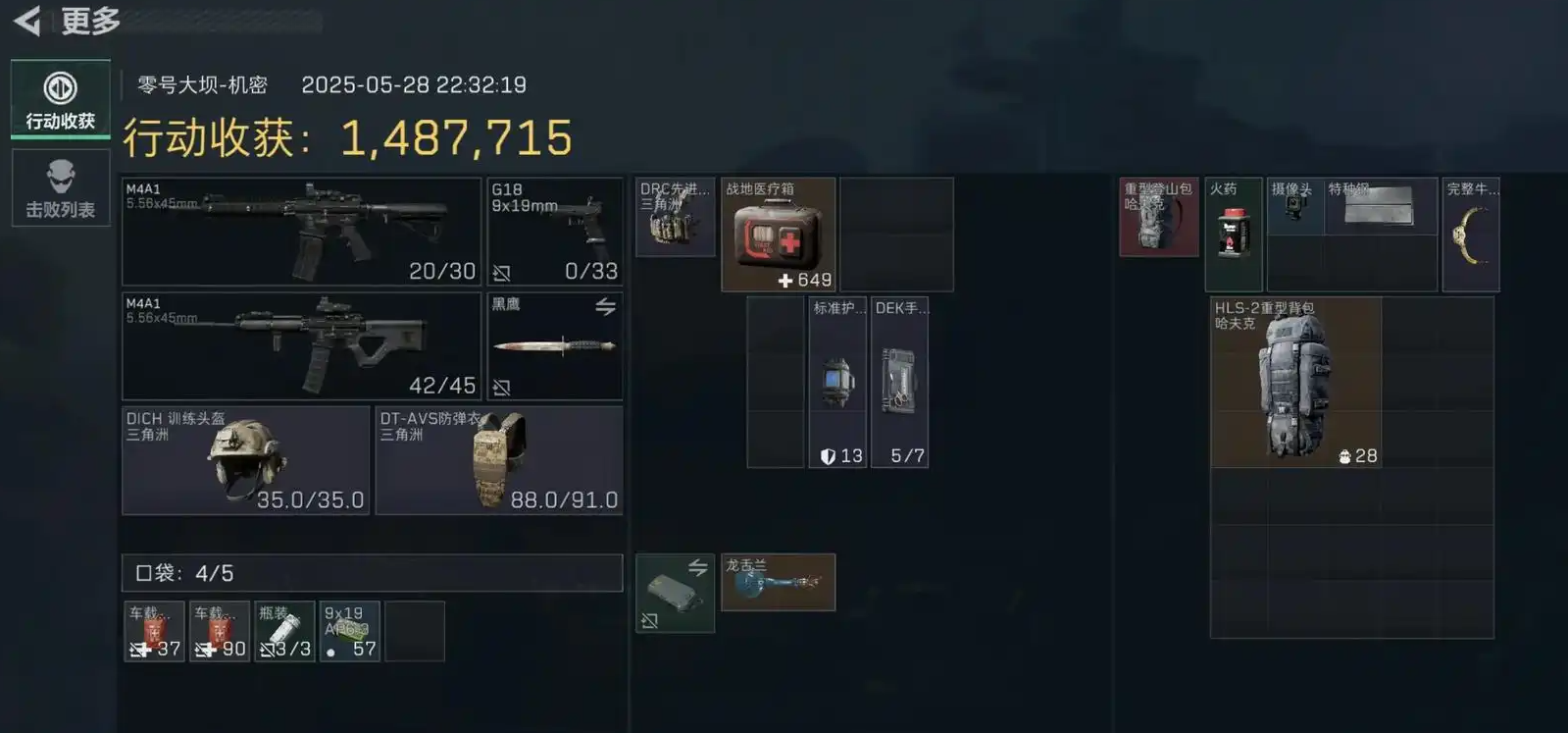Select the 火药 gunpowder item
This screenshot has height=733, width=1568.
pyautogui.click(x=1234, y=235)
